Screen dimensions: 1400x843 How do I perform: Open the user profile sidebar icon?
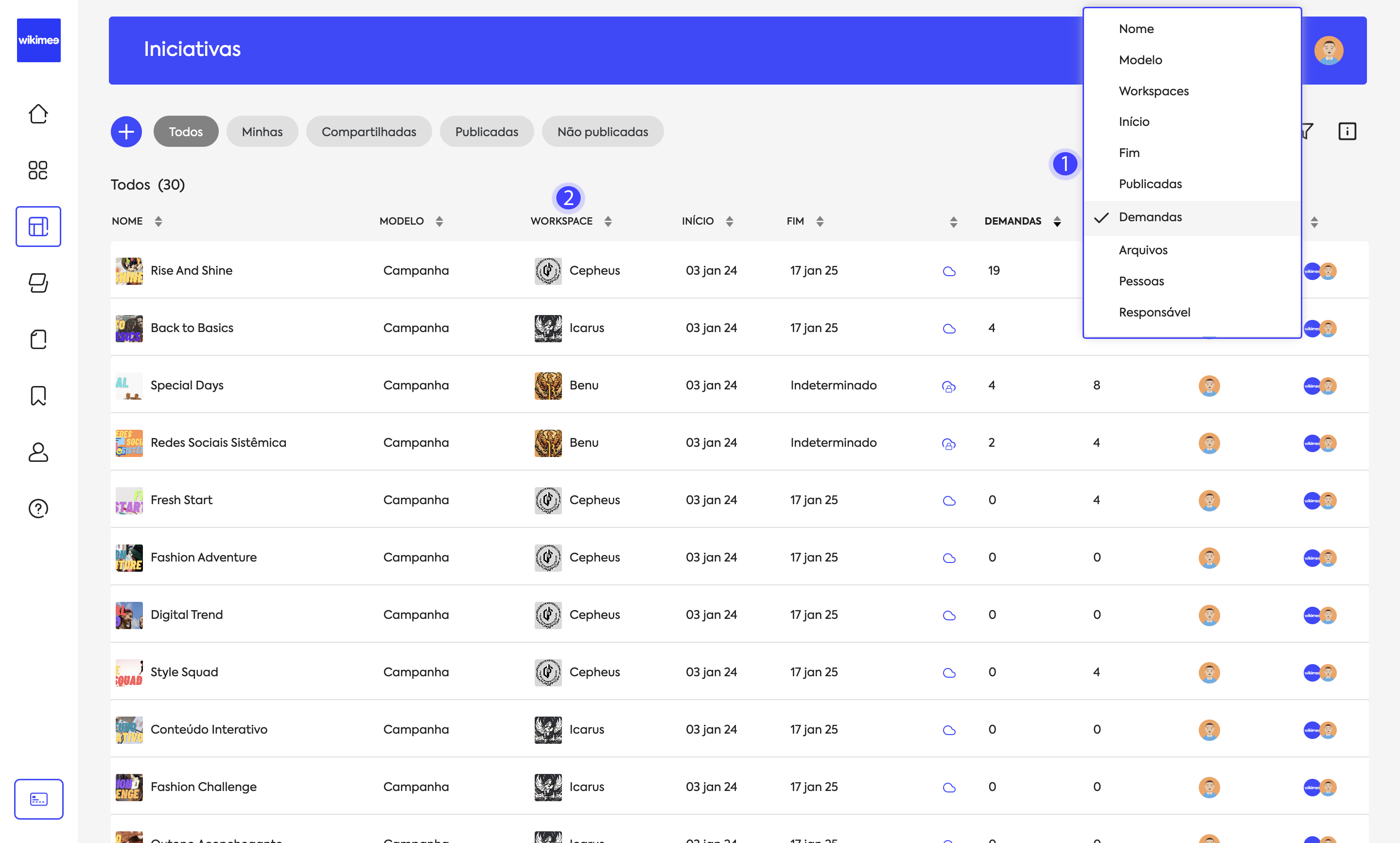coord(38,452)
